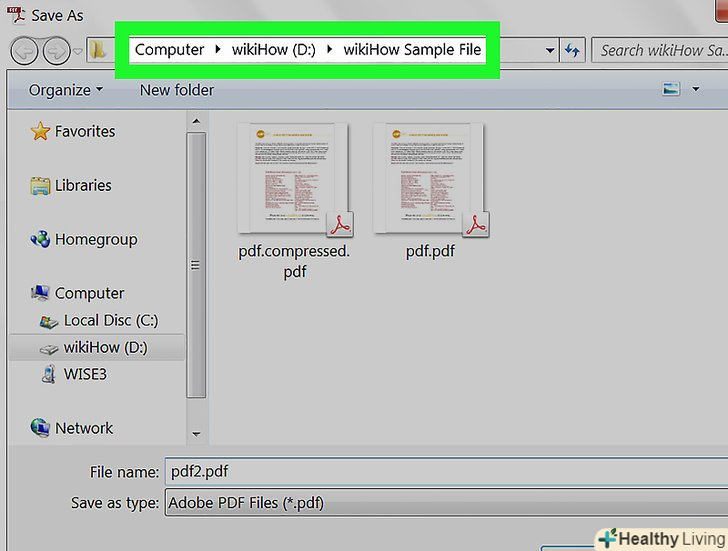Screen dimensions: 728x551
Task: Click the Libraries icon
Action: coord(40,186)
